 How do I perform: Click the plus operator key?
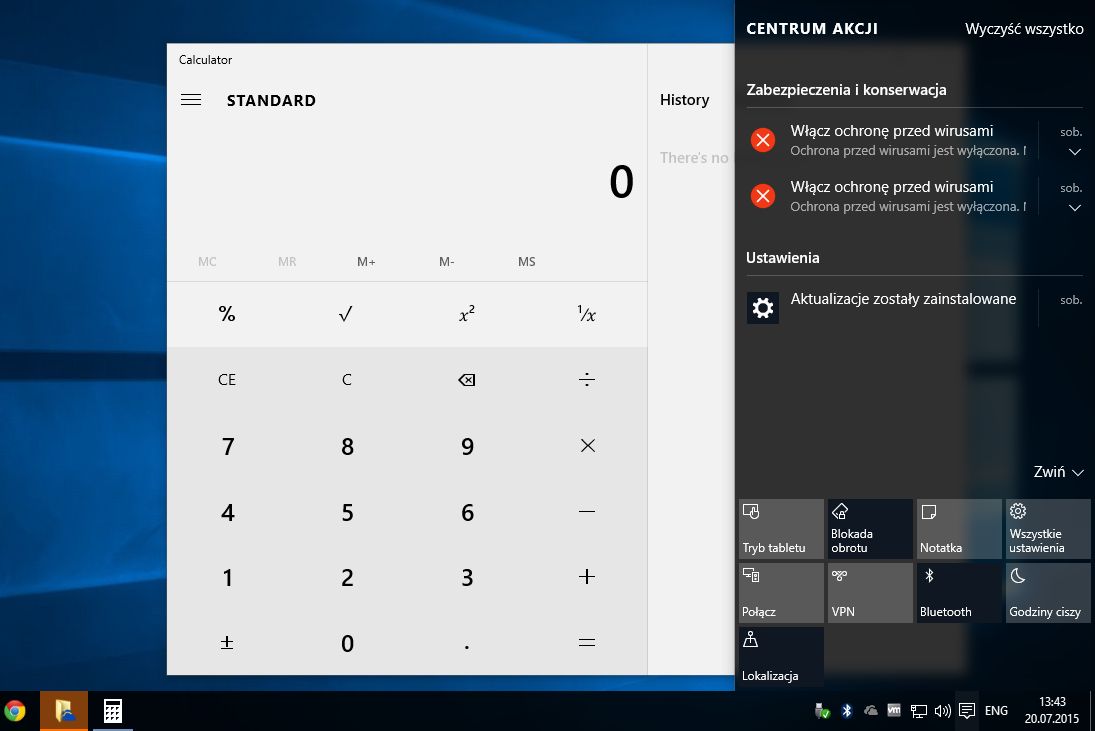point(587,577)
